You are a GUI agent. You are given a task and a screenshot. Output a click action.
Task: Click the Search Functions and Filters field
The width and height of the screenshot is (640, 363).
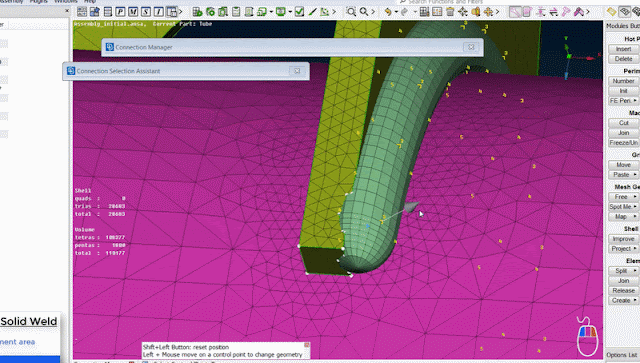click(x=445, y=2)
